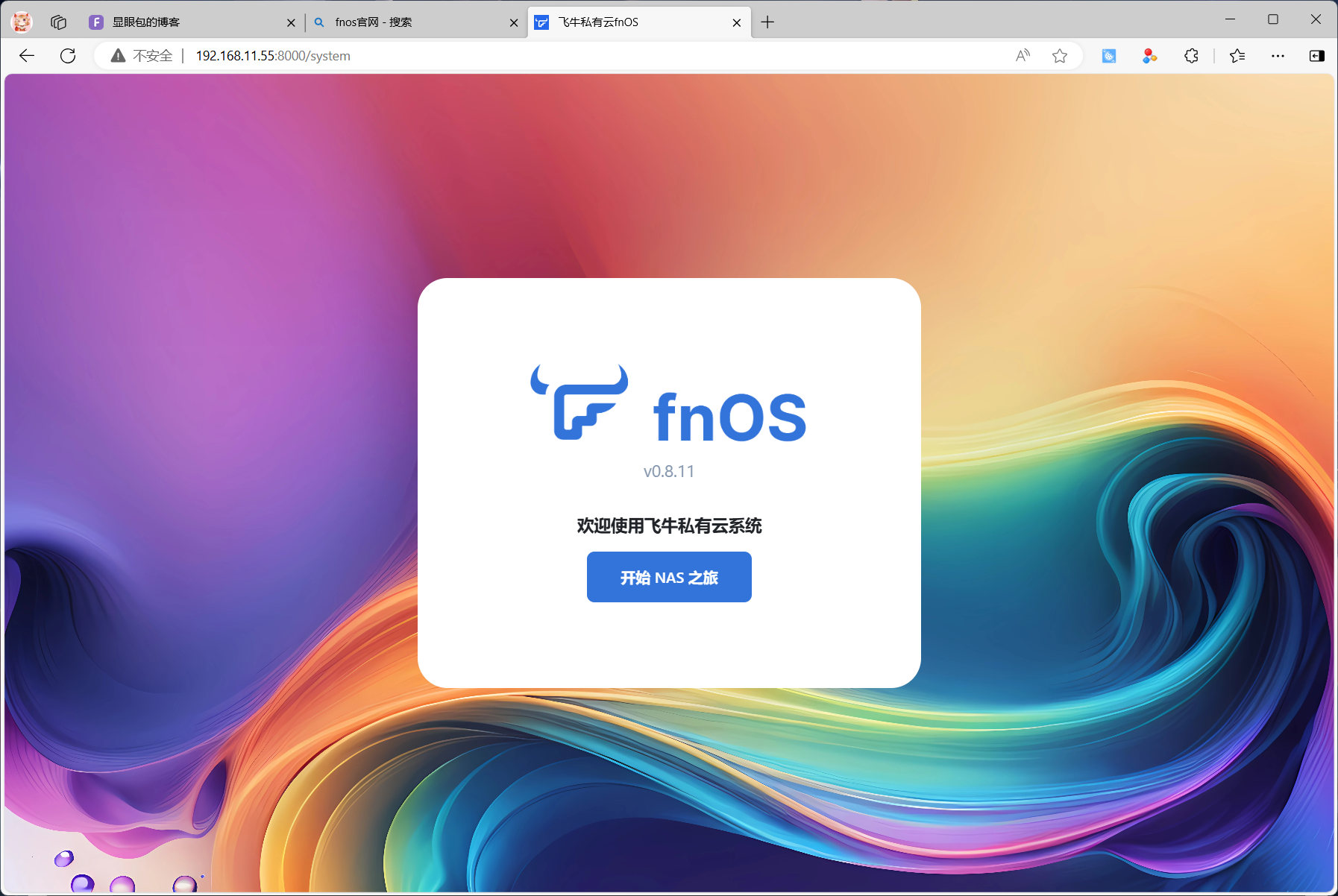Close the 显眼包的博客 tab
The height and width of the screenshot is (896, 1338).
click(291, 22)
